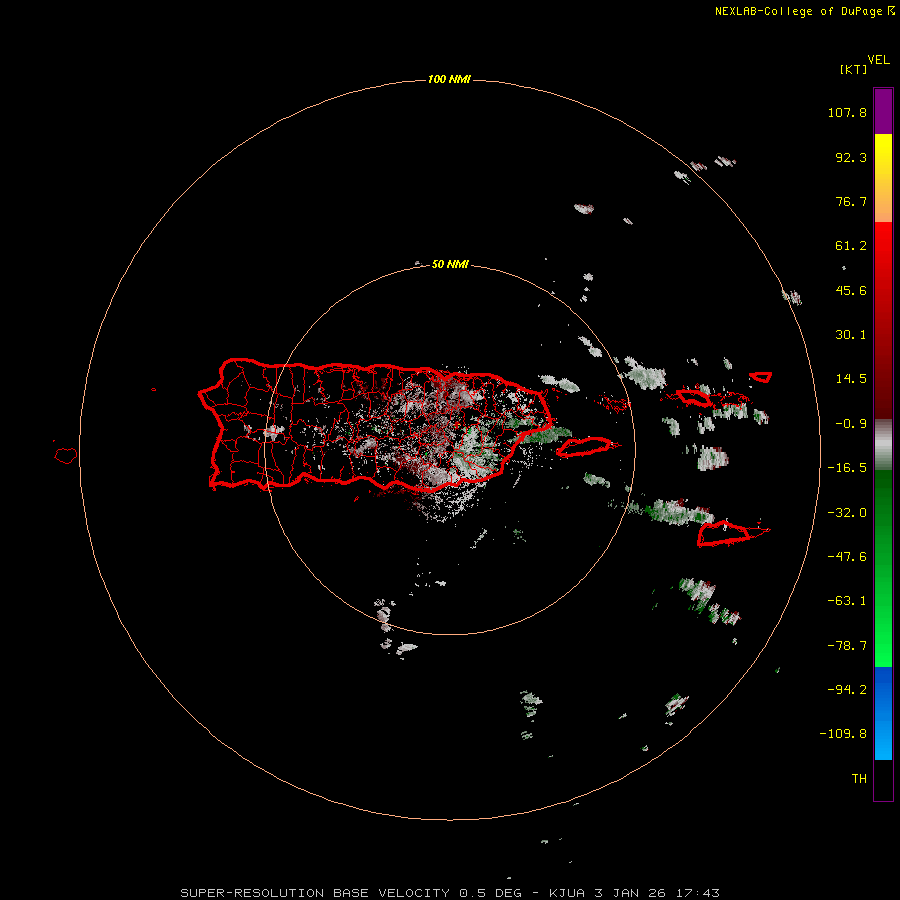Pick the purple segment of the velocity color bar
Viewport: 900px width, 900px height.
(883, 111)
